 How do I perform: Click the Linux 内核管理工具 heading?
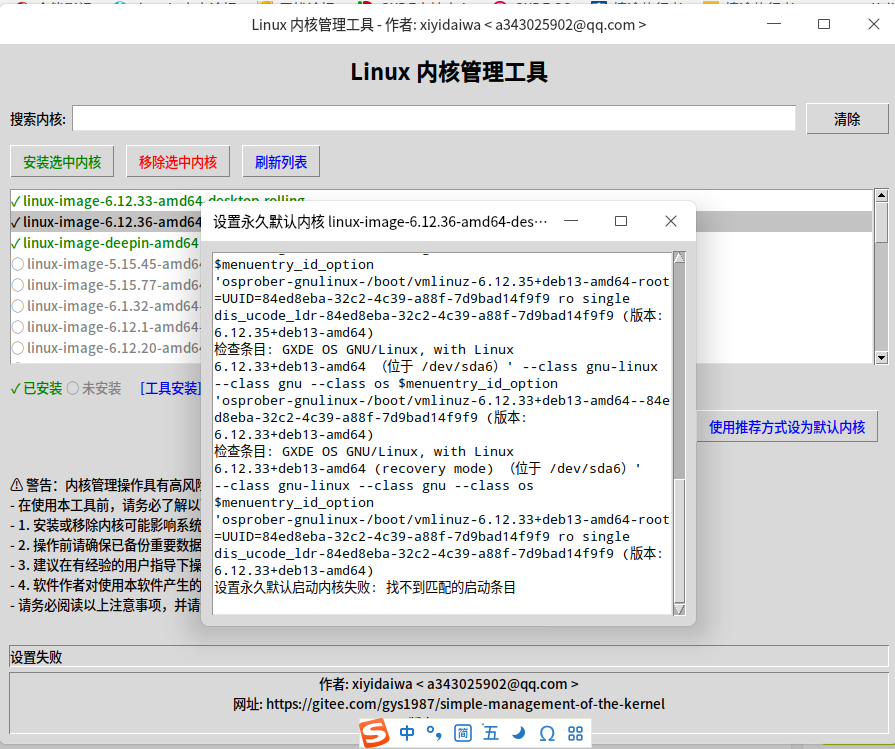point(449,73)
